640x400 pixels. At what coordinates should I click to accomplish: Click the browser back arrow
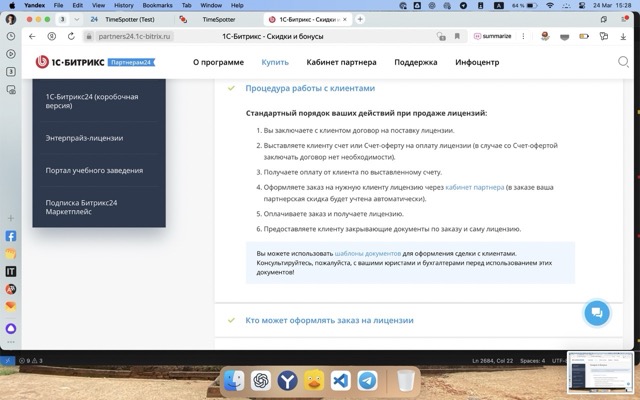click(x=34, y=35)
